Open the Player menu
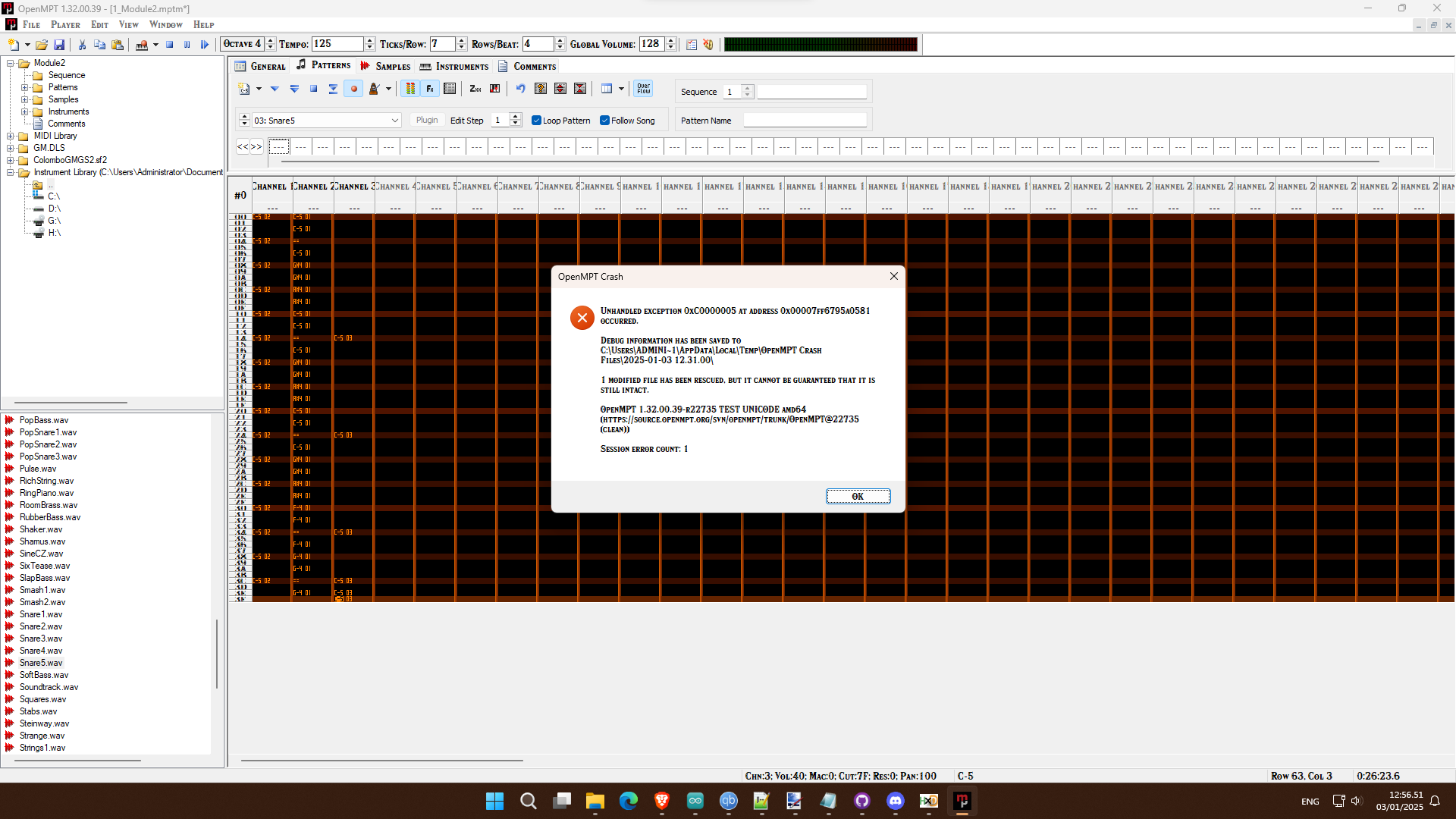Screen dimensions: 1456x819 coord(65,24)
